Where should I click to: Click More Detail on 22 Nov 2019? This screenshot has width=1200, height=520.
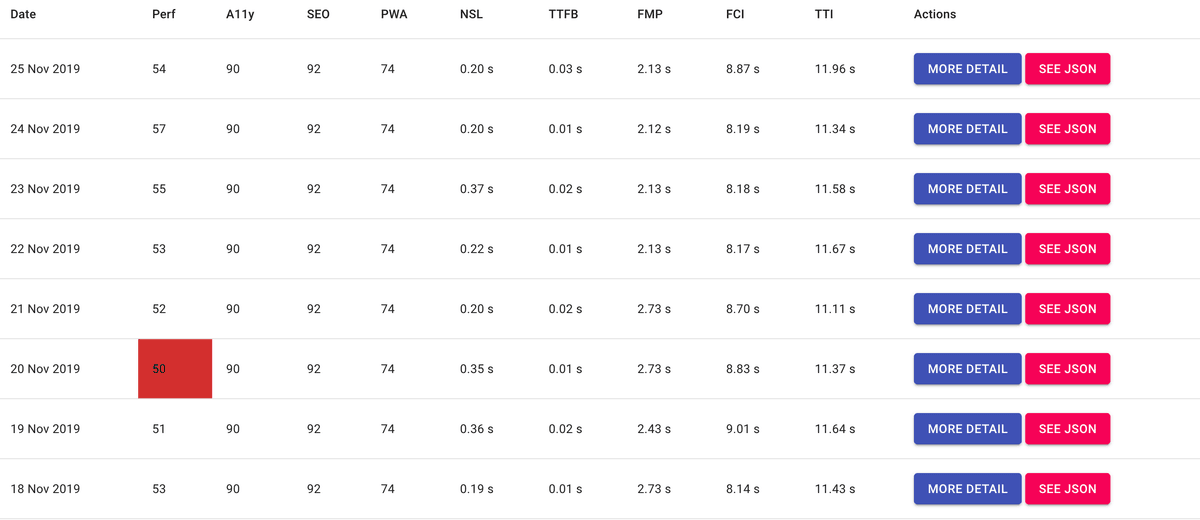click(x=967, y=249)
